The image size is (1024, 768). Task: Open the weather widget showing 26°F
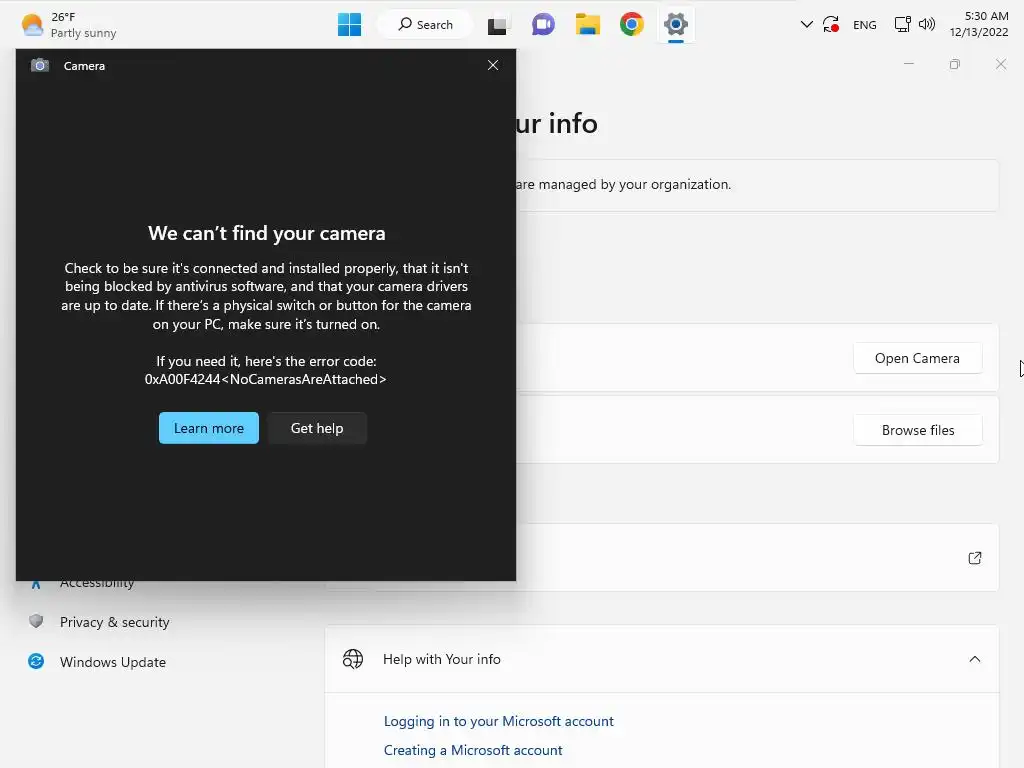[69, 25]
